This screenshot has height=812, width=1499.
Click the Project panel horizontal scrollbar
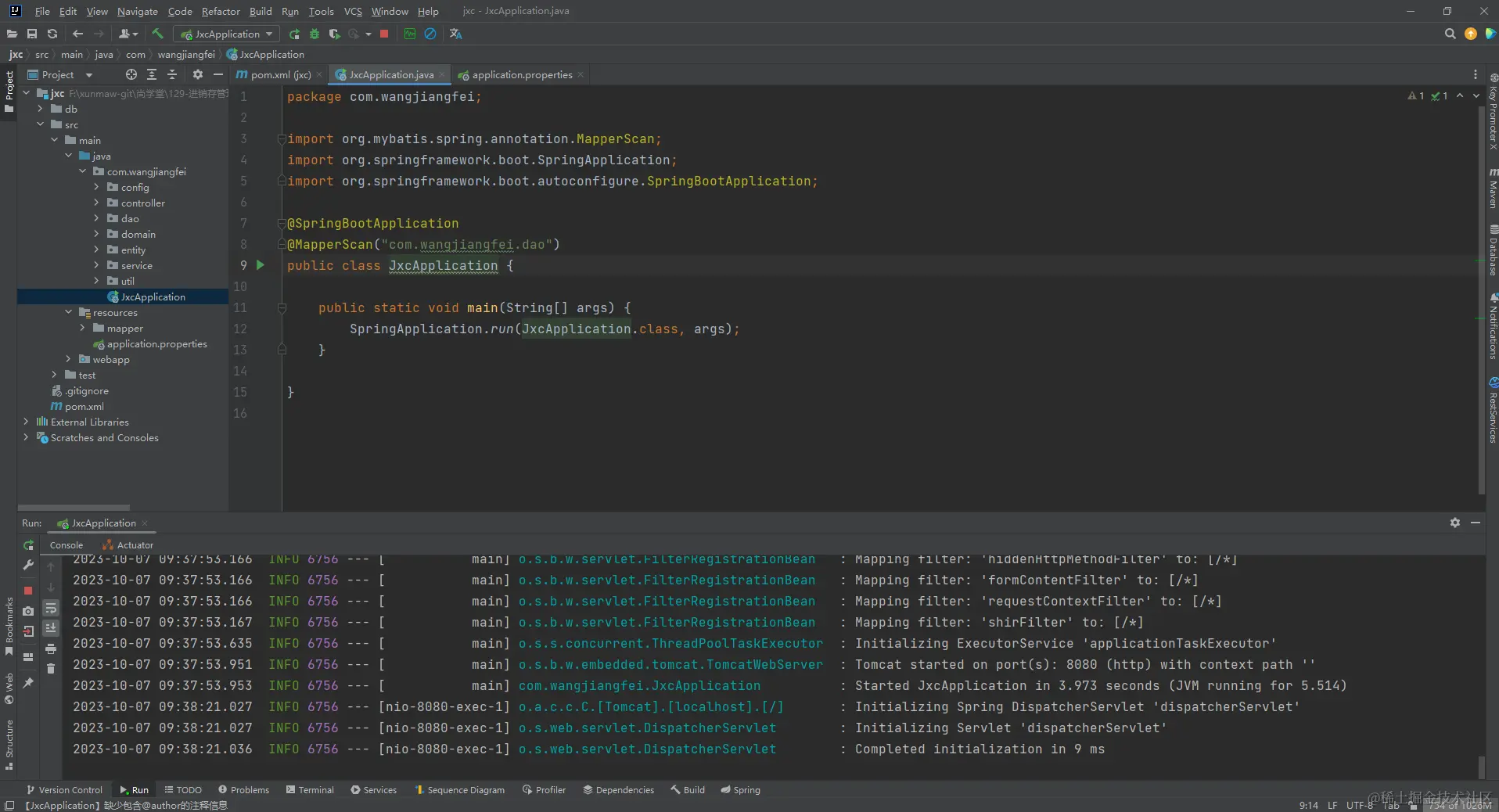[x=74, y=507]
